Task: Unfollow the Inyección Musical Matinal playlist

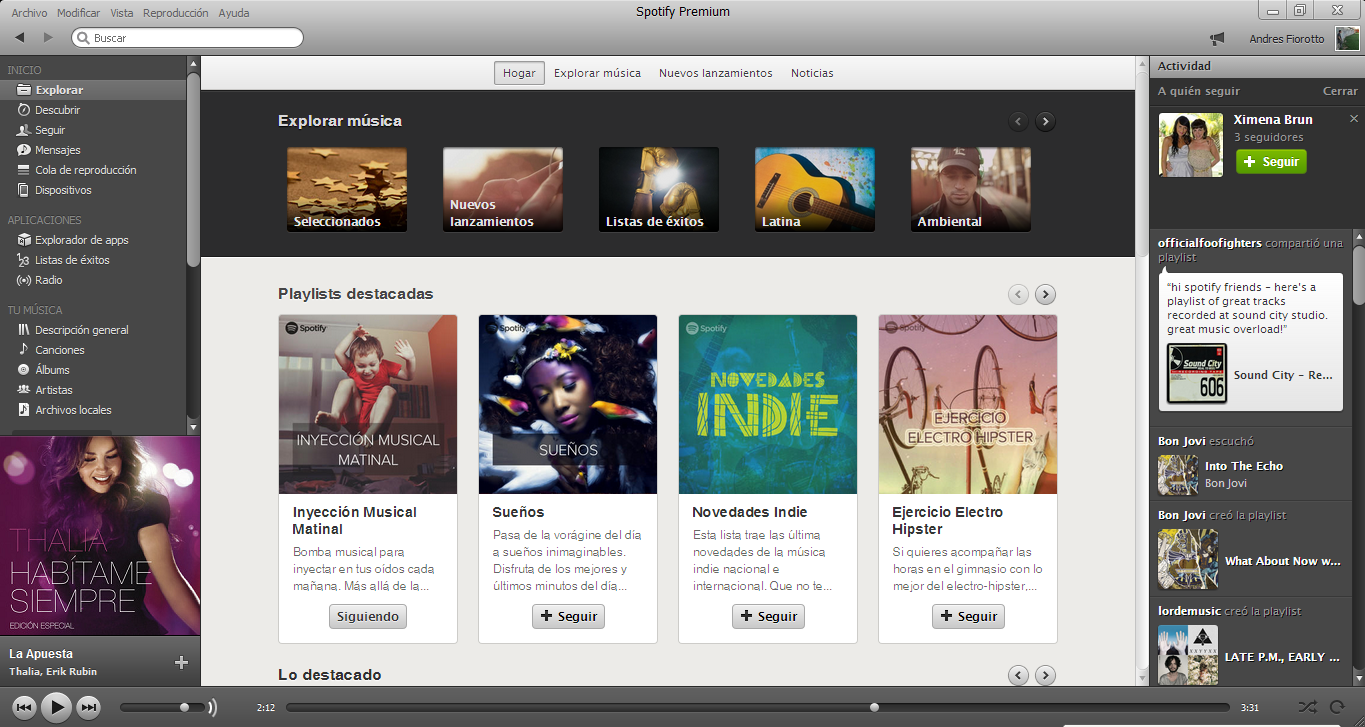Action: (x=368, y=617)
